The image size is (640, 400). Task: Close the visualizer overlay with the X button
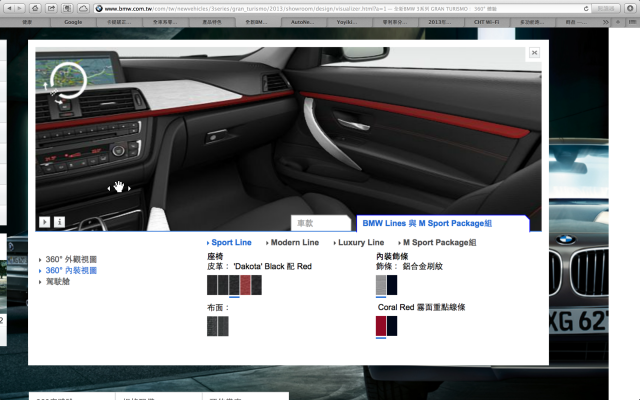(x=534, y=53)
